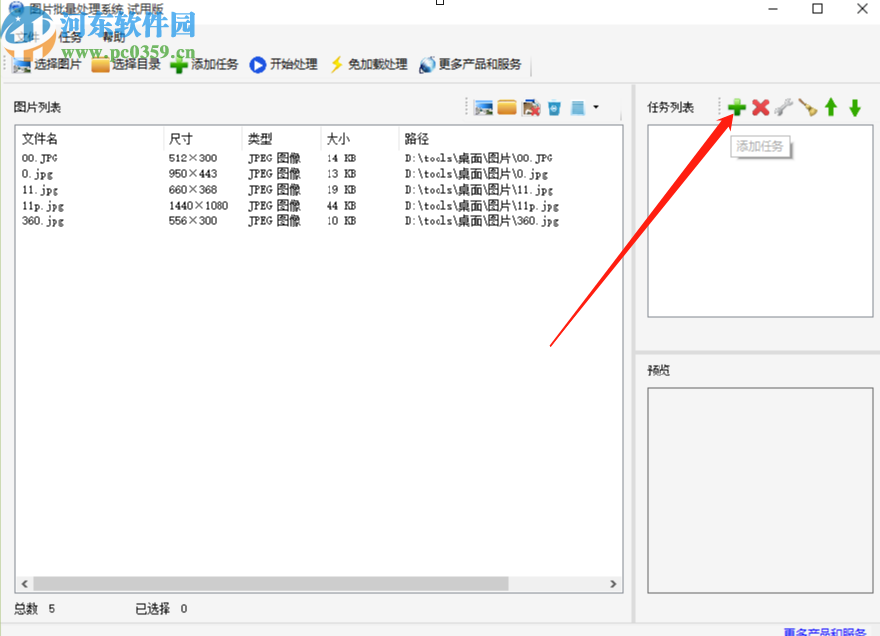Click the 开始处理 toolbar button
The width and height of the screenshot is (880, 636).
[288, 64]
